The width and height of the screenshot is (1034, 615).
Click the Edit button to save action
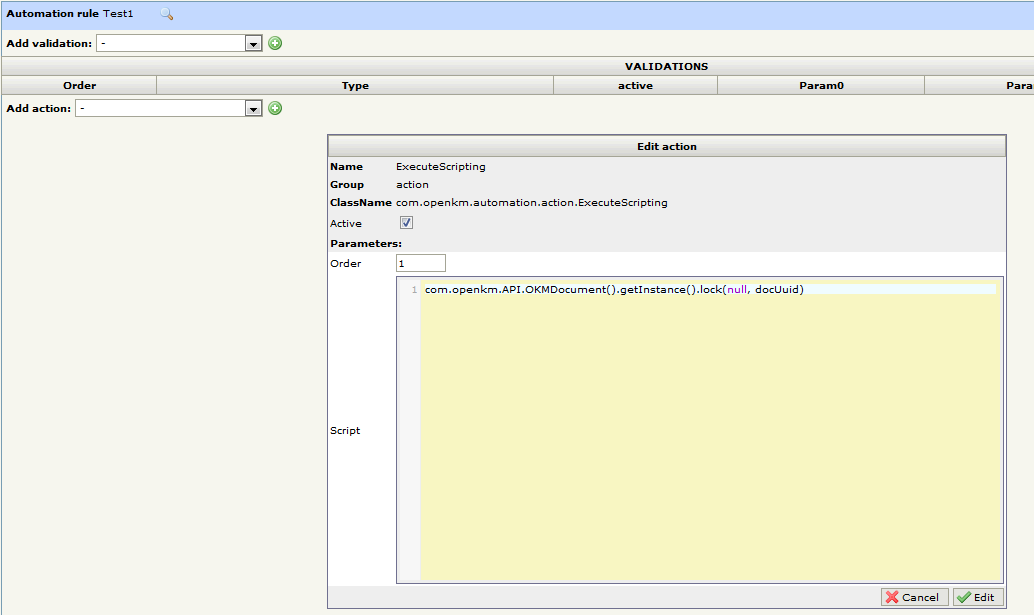click(976, 597)
